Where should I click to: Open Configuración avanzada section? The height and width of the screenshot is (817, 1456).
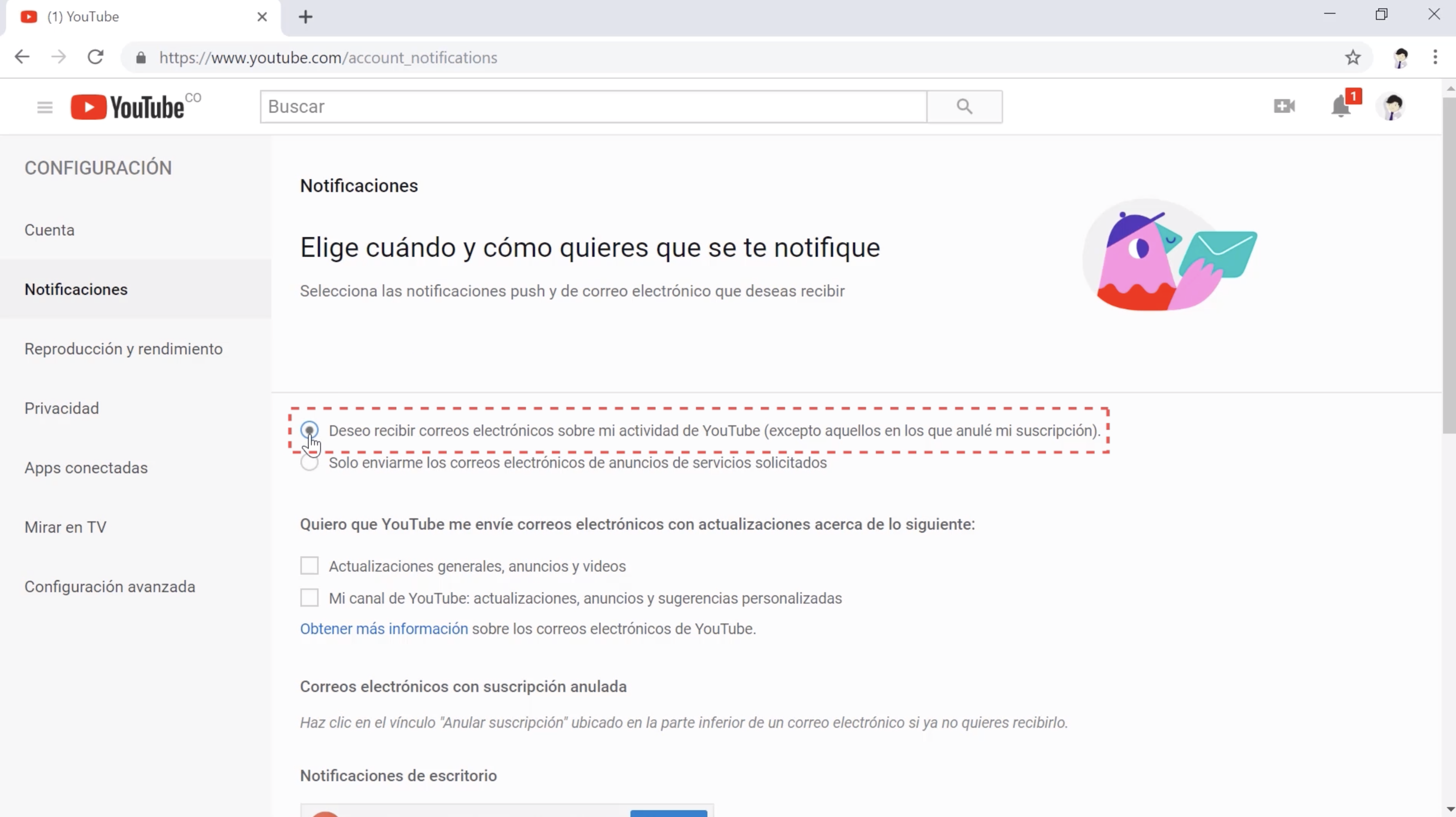coord(136,586)
